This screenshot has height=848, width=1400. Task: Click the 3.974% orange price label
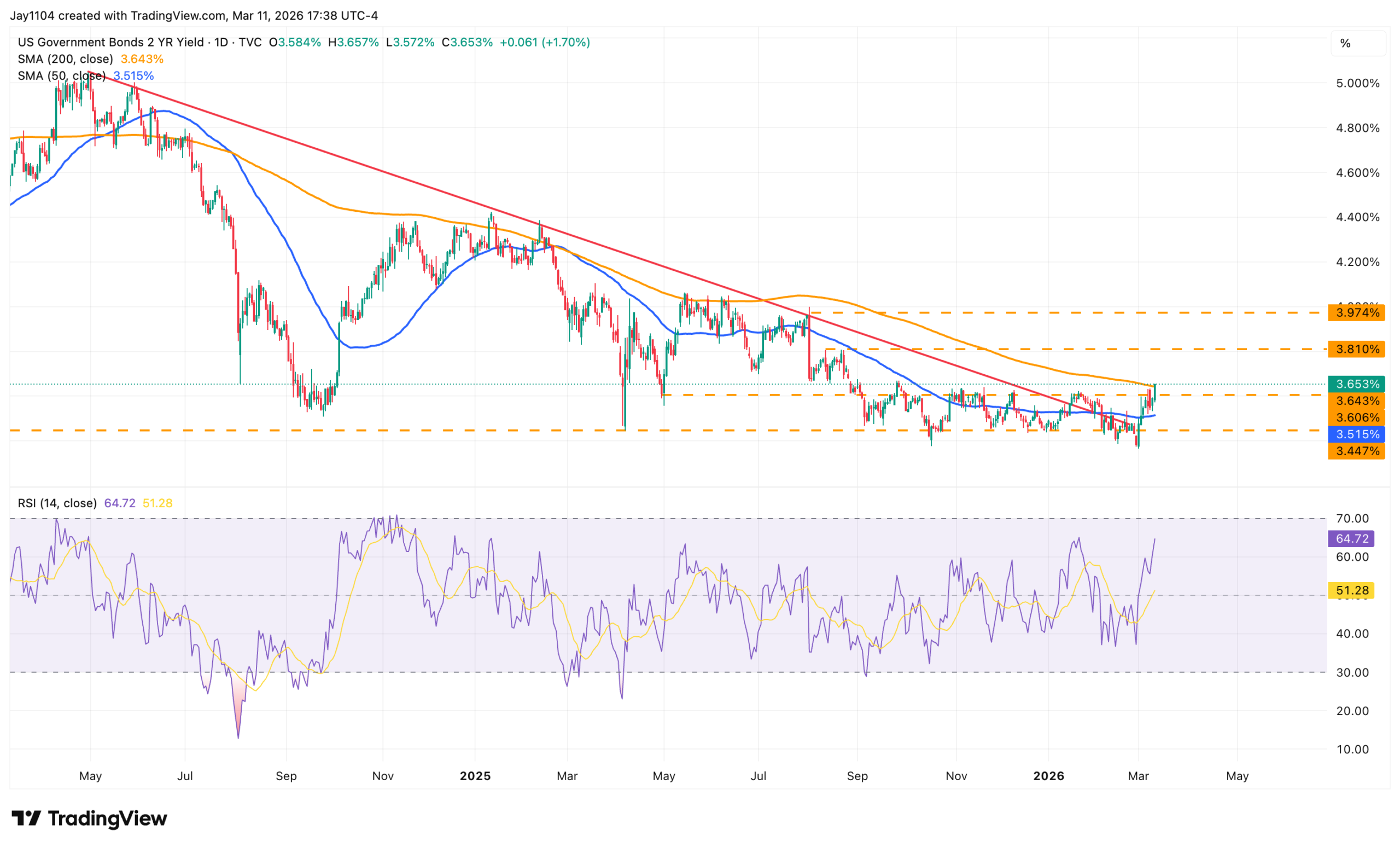pos(1356,312)
